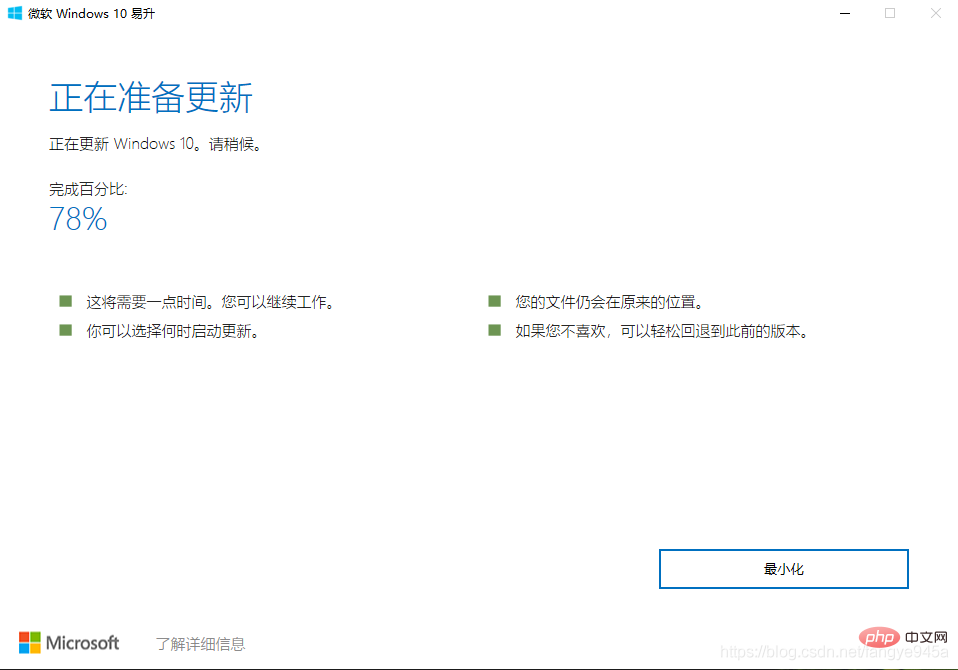Click the text 正在更新 Windows 10。请稍候。
This screenshot has height=670, width=958.
click(x=156, y=144)
